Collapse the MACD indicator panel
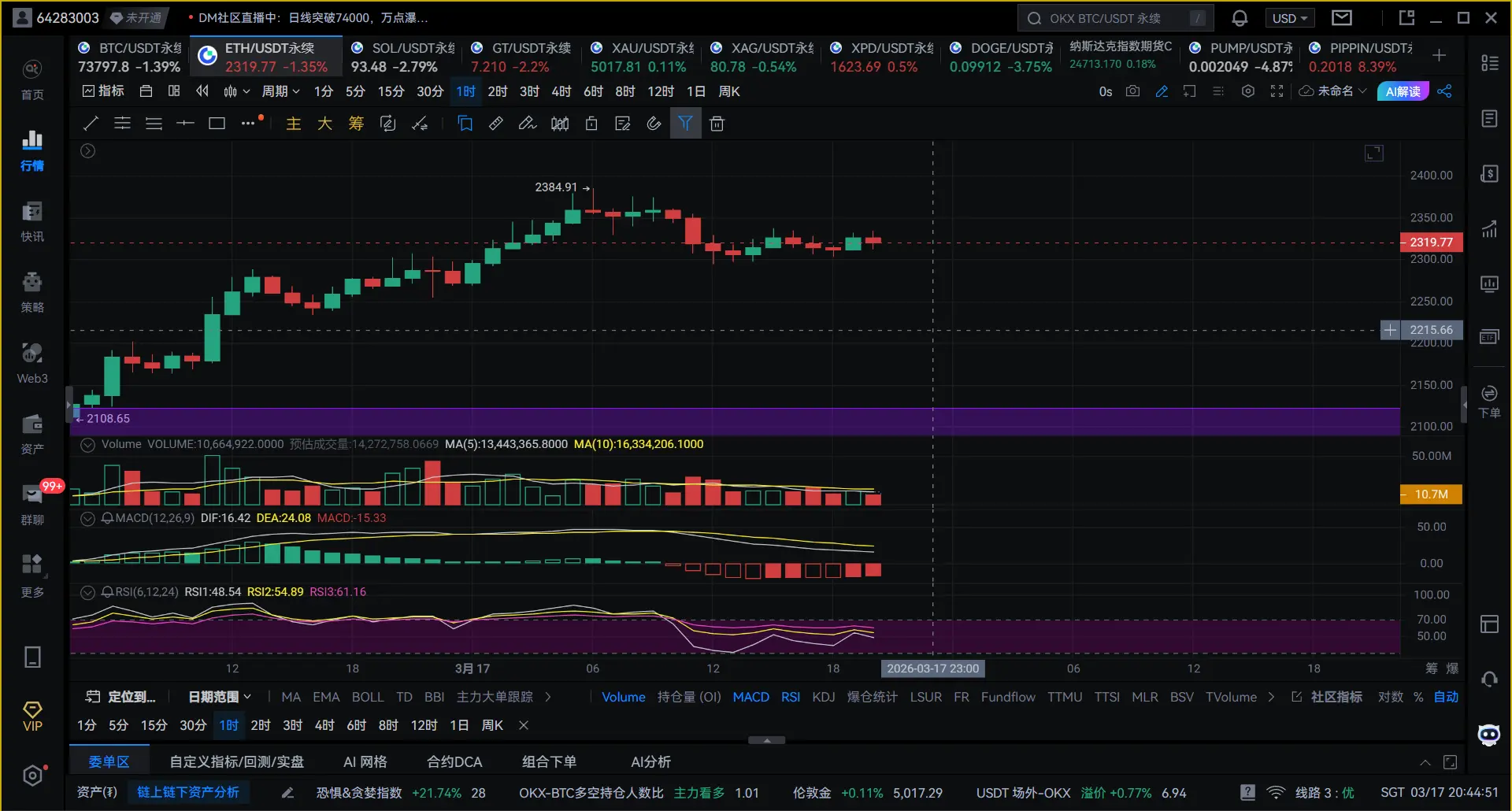The height and width of the screenshot is (811, 1512). click(88, 519)
